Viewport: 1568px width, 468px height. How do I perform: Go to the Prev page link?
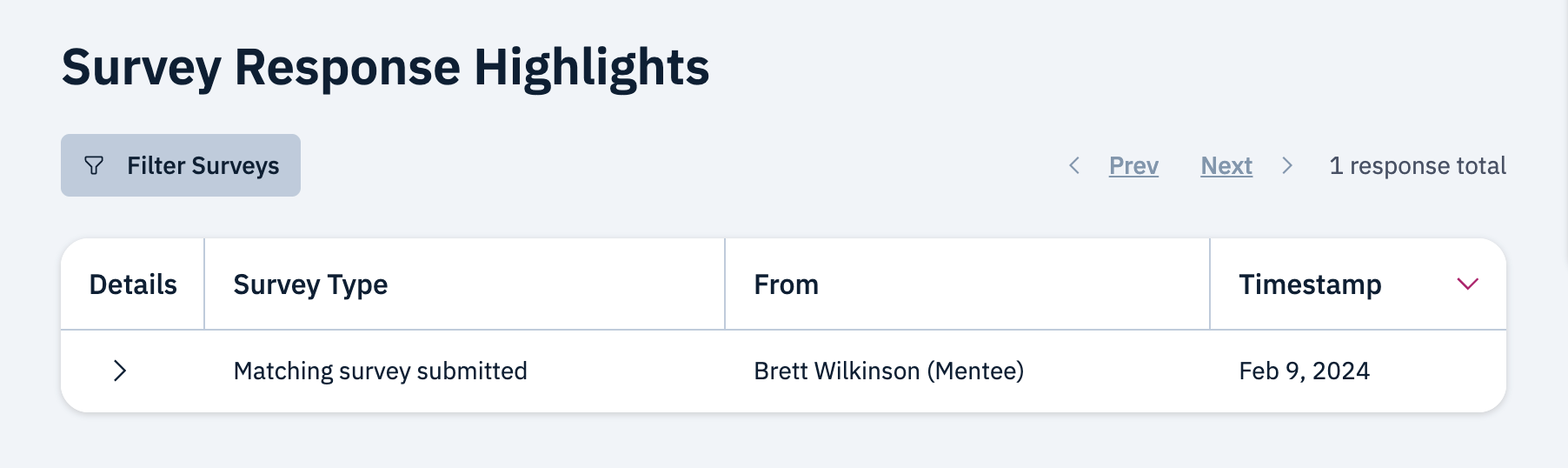point(1133,165)
